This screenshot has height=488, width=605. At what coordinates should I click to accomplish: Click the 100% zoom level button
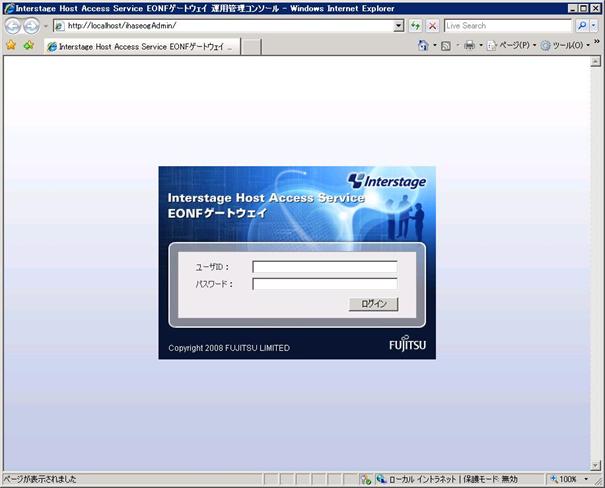tap(564, 479)
